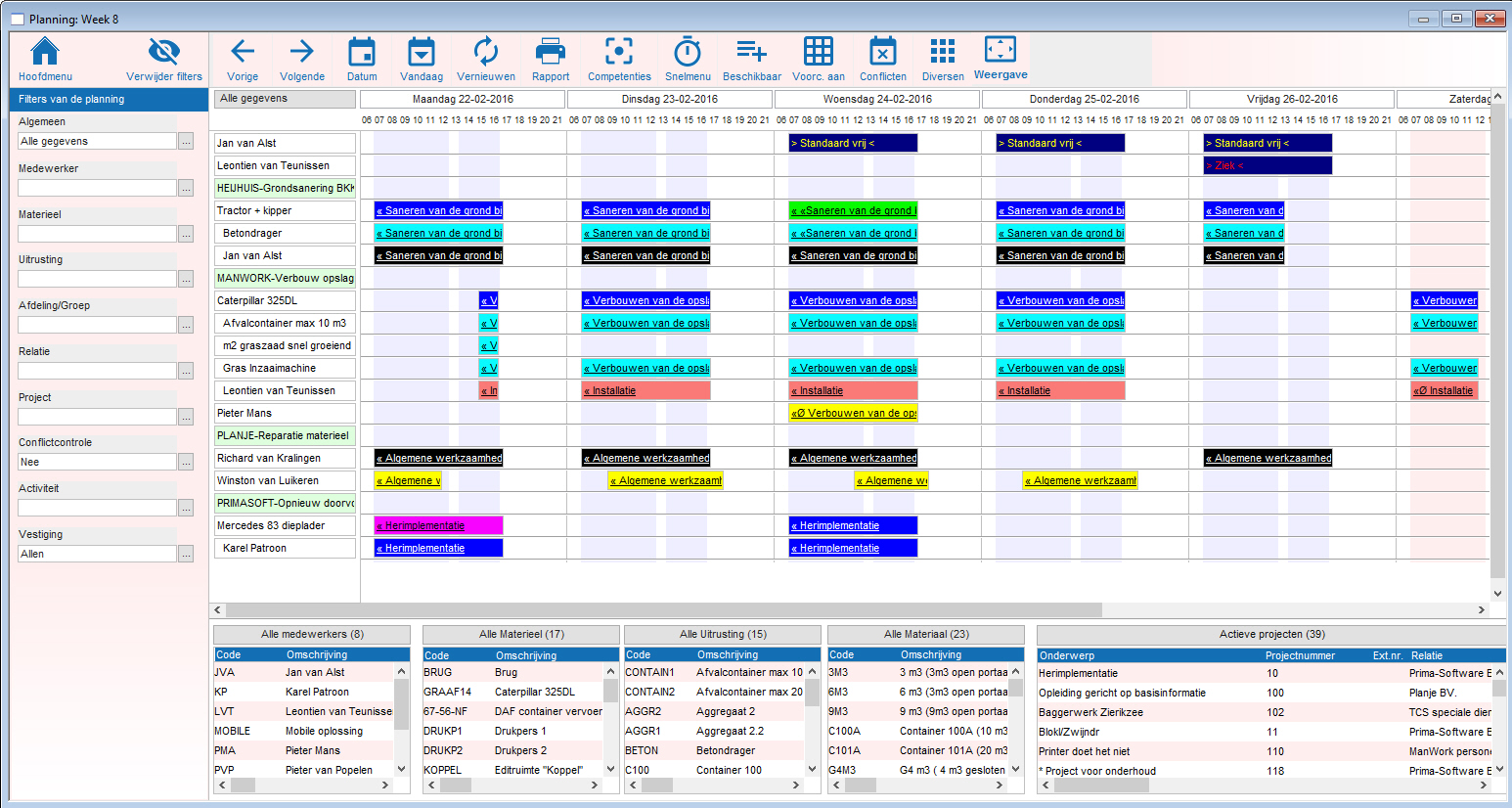Select PLANJE-Reparatie materieel project row
1512x808 pixels.
285,435
